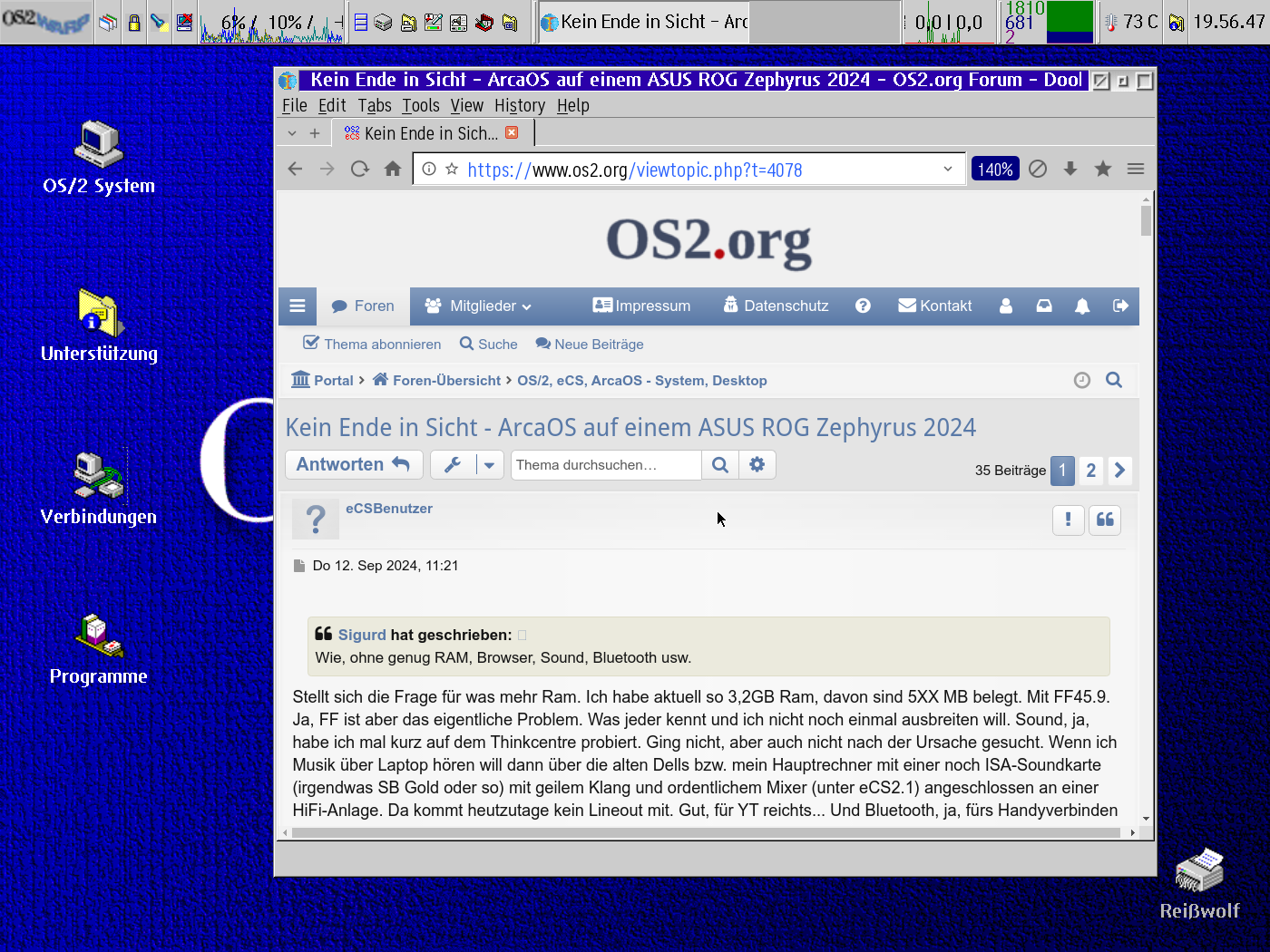Image resolution: width=1270 pixels, height=952 pixels.
Task: Click the lockup padlock icon
Action: point(134,23)
